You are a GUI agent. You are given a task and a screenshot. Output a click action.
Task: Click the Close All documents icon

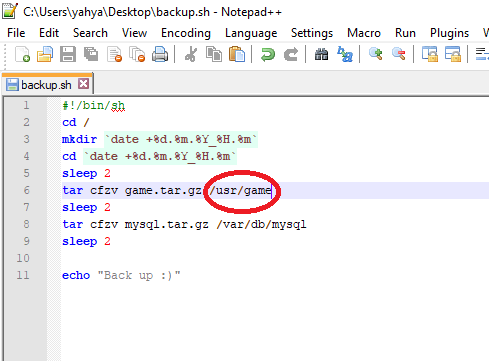[137, 54]
